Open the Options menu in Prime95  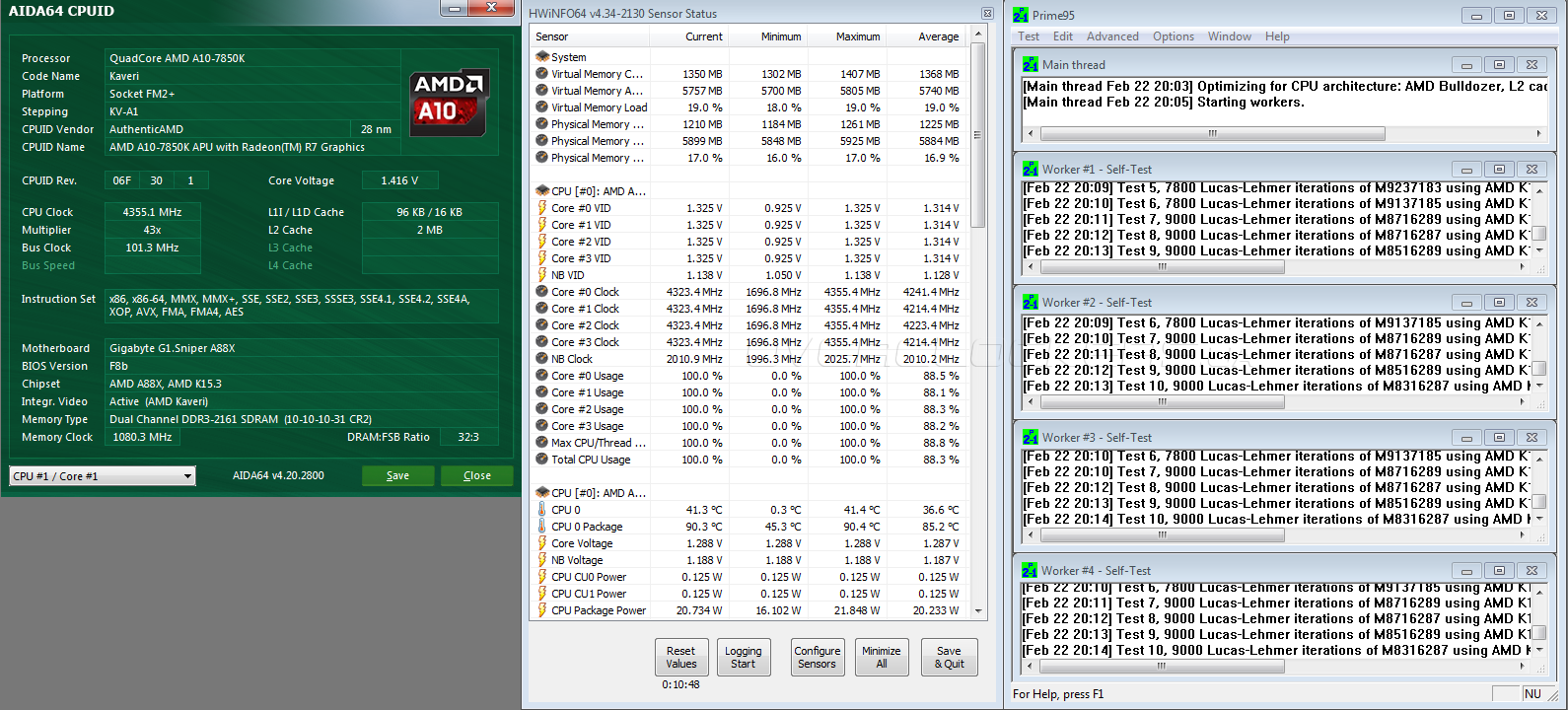click(x=1174, y=36)
